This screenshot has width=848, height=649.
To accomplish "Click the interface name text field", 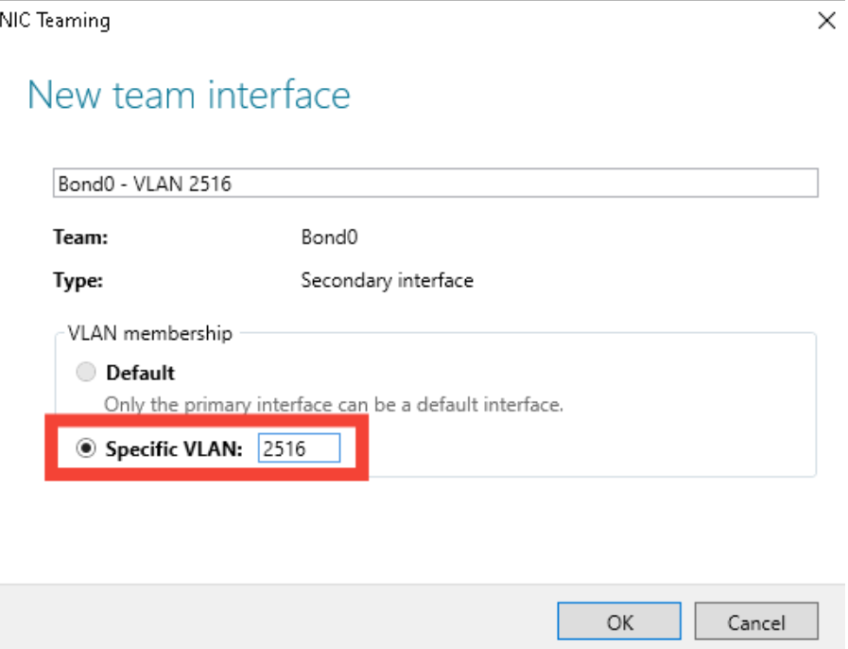I will 434,183.
